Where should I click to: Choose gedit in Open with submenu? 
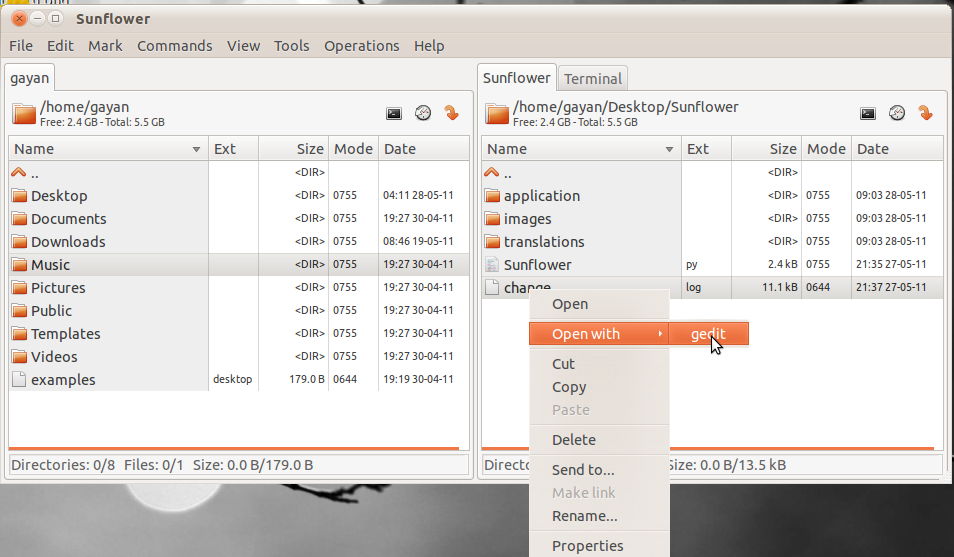709,334
